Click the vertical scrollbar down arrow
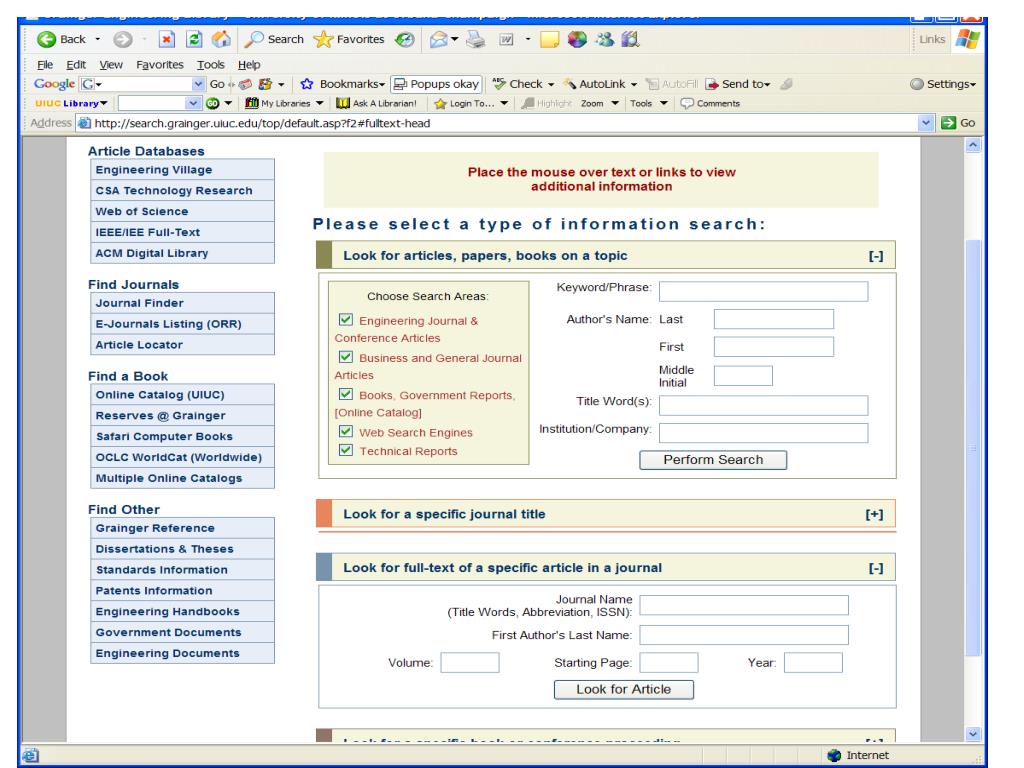The height and width of the screenshot is (768, 1024). (x=973, y=734)
